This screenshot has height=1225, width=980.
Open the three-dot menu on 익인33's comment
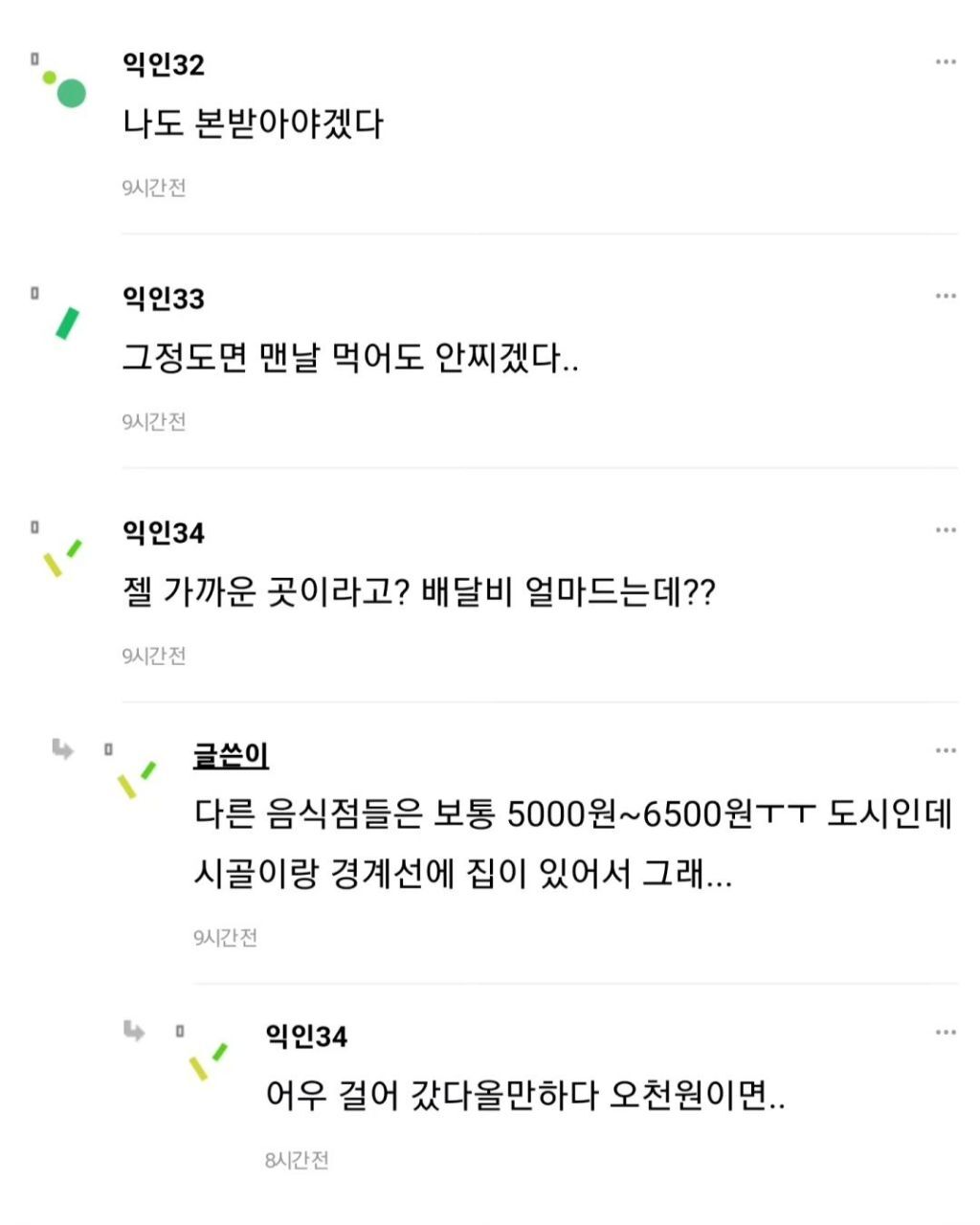pos(946,297)
